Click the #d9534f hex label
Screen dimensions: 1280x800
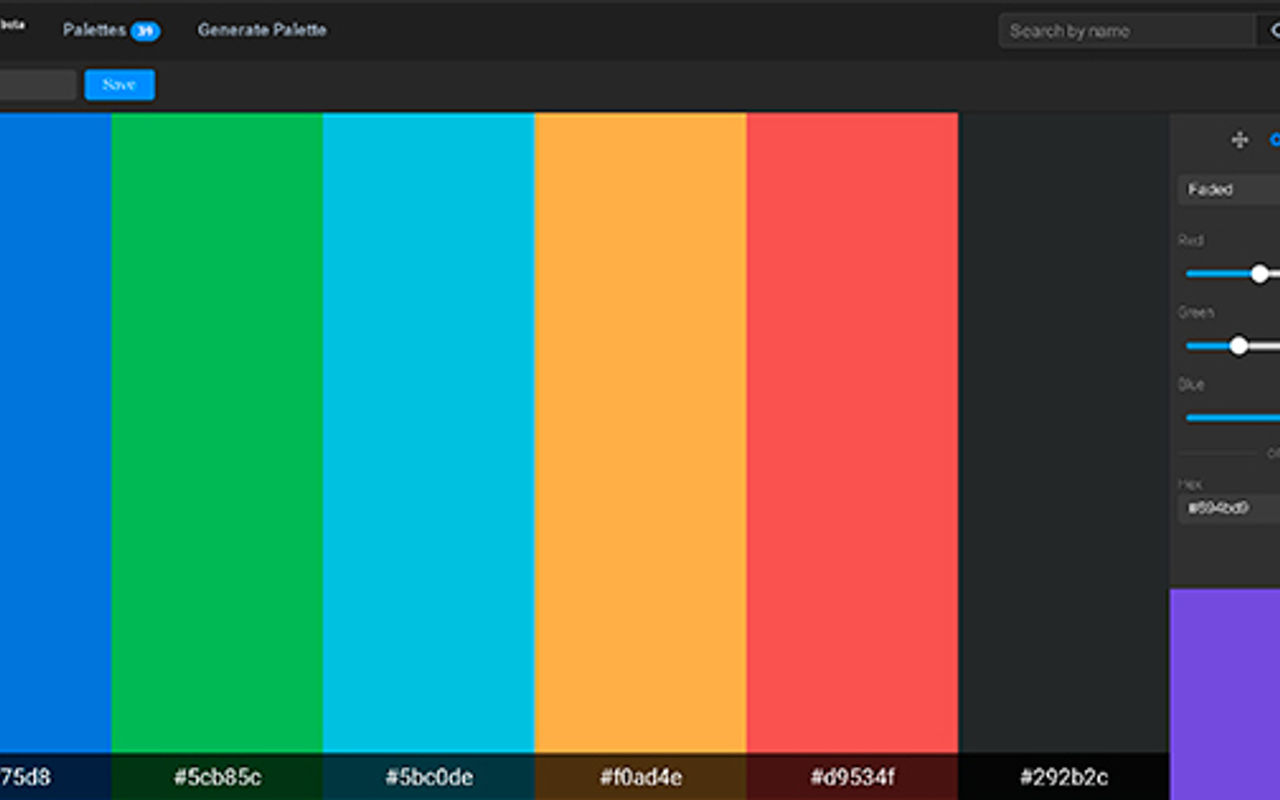coord(853,777)
